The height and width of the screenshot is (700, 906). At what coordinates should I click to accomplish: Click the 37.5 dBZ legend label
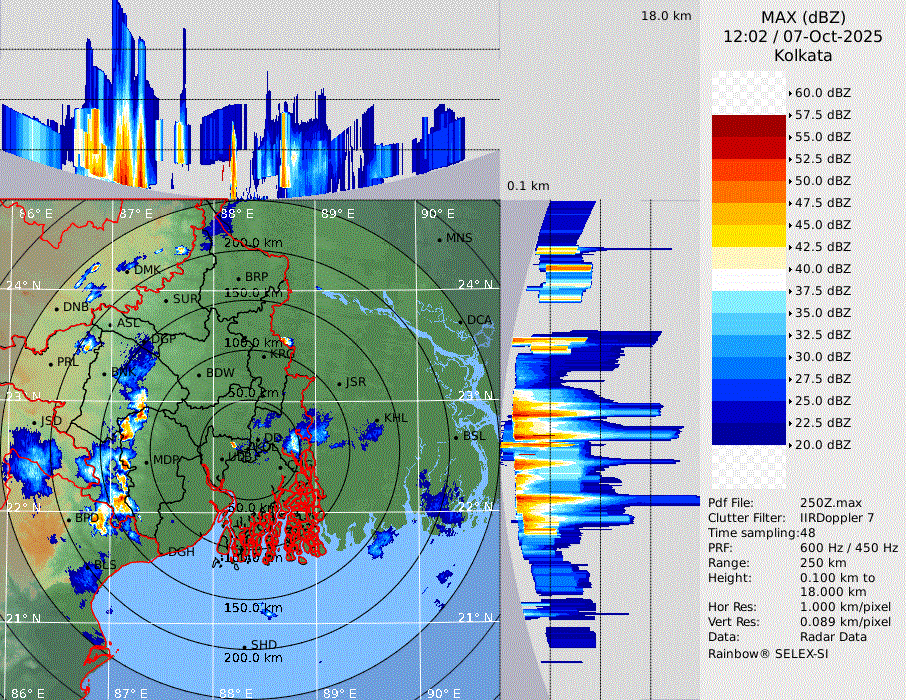pos(822,291)
